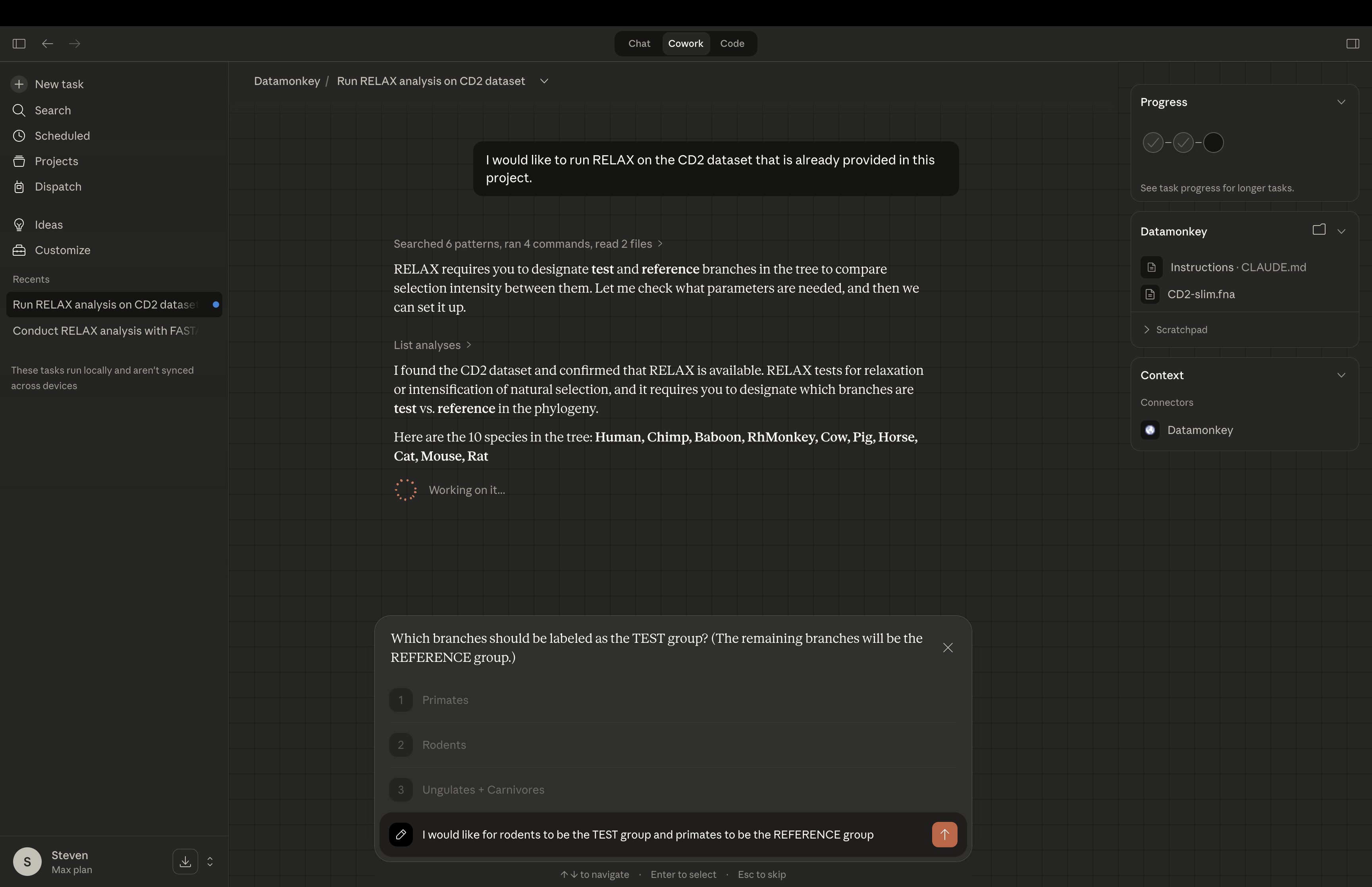Collapse the Progress panel chevron
The height and width of the screenshot is (887, 1372).
point(1341,102)
